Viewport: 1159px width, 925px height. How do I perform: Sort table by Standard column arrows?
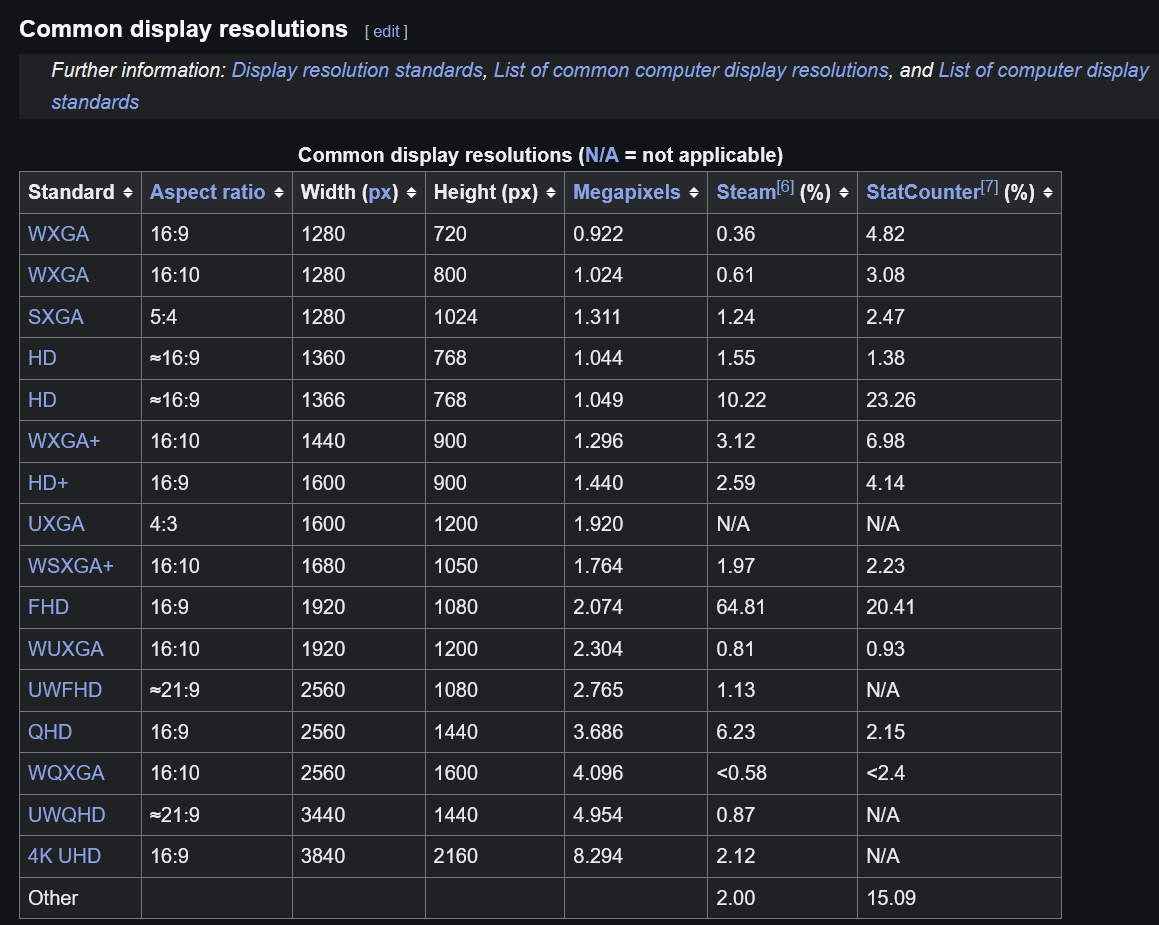point(127,193)
